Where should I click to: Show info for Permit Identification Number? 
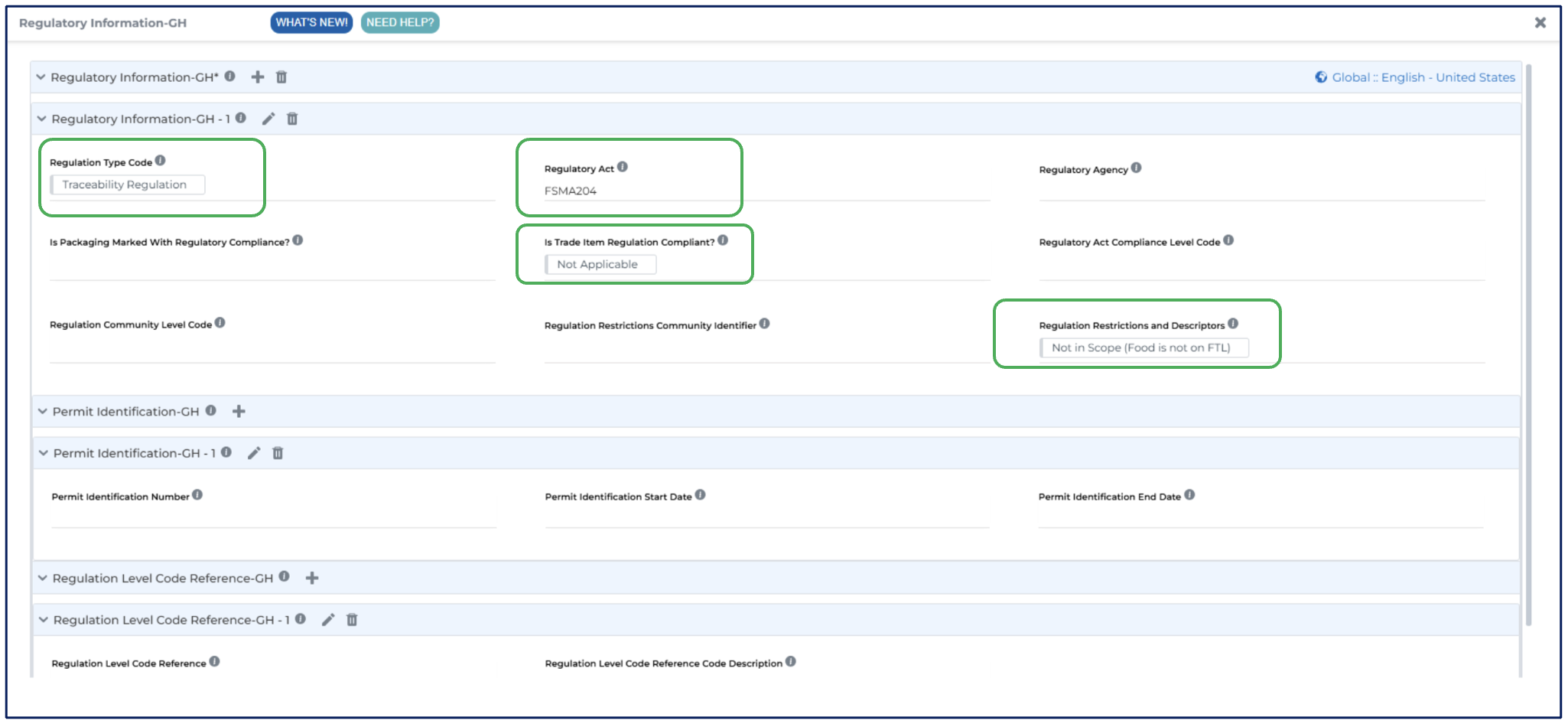[197, 495]
